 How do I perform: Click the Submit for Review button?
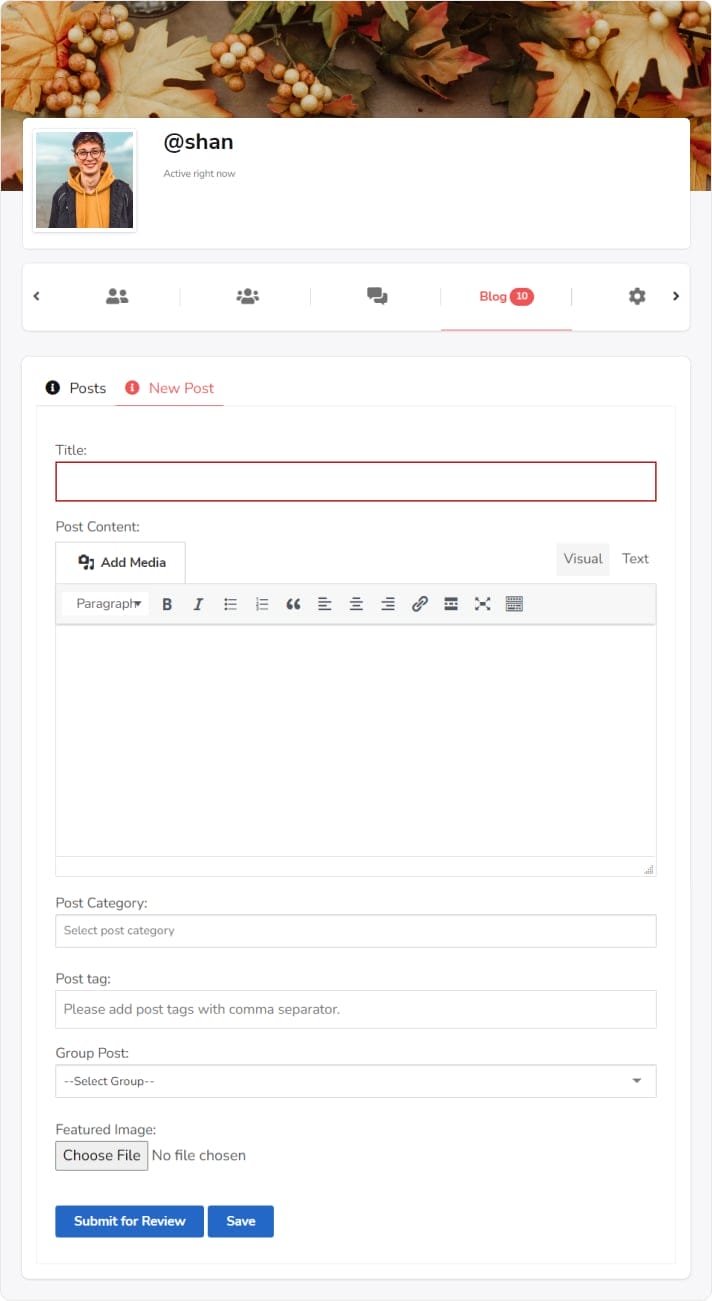(129, 1221)
